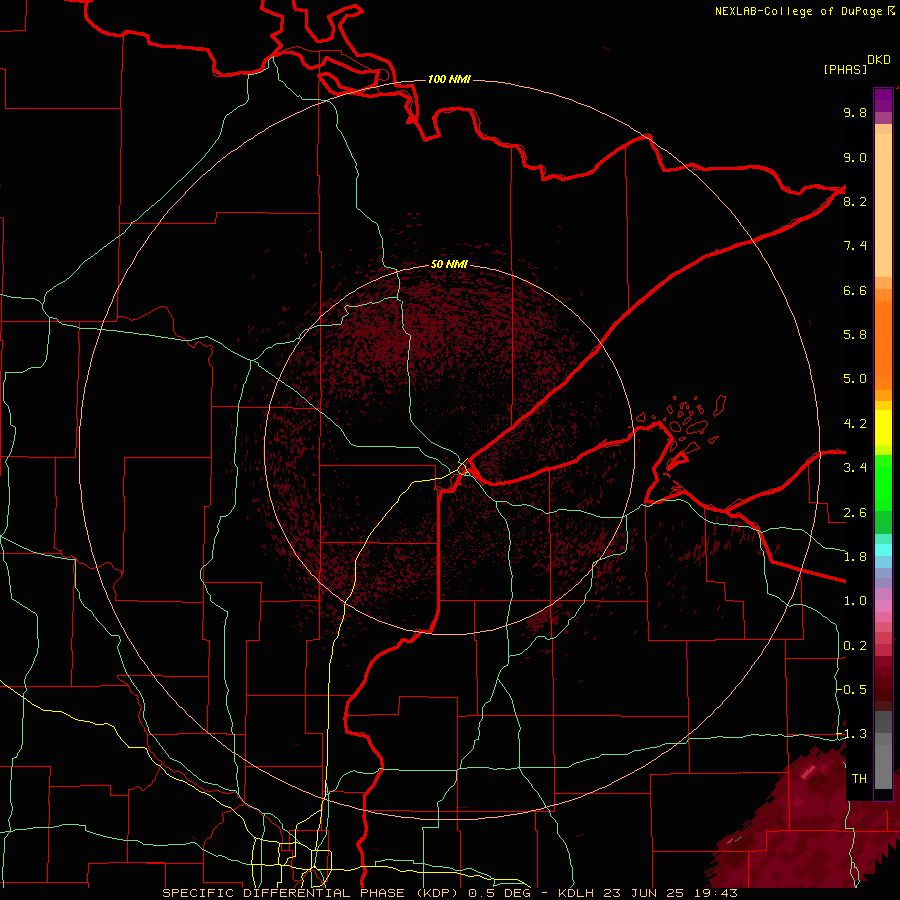This screenshot has width=900, height=900.
Task: Click the TH label at the scale bottom
Action: (x=859, y=778)
